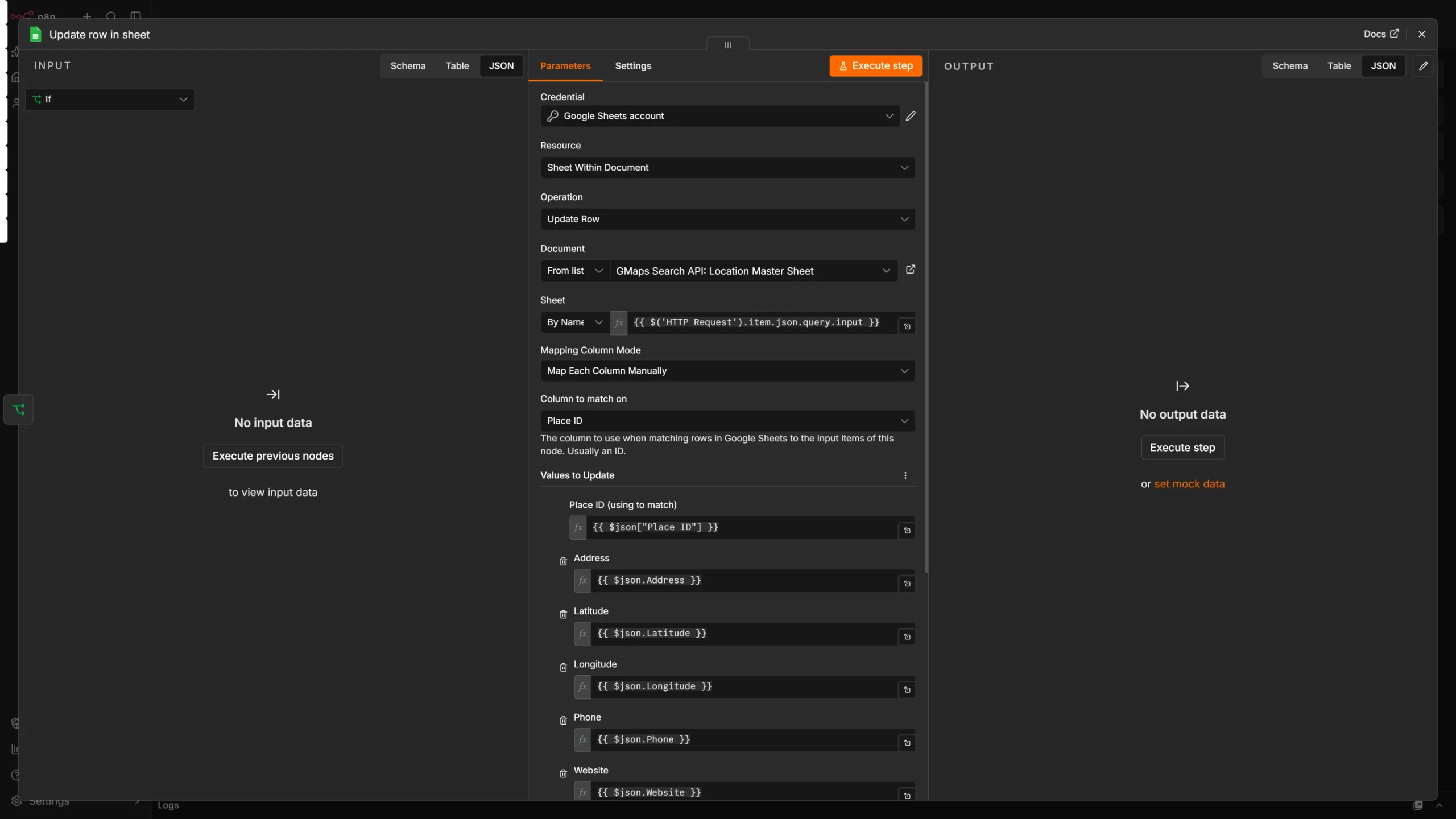The height and width of the screenshot is (819, 1456).
Task: Open the Mapping Column Mode dropdown
Action: (727, 371)
